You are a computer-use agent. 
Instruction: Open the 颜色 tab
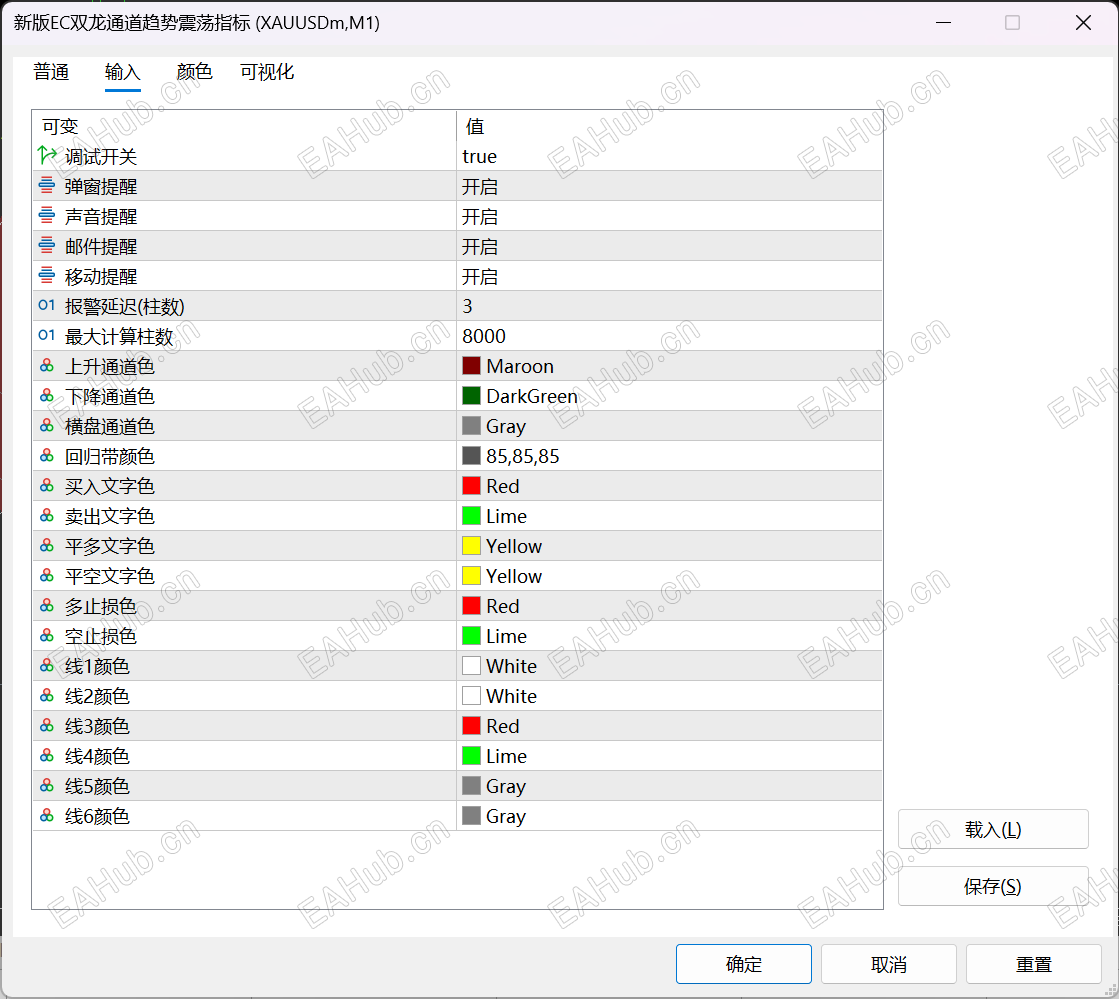194,72
